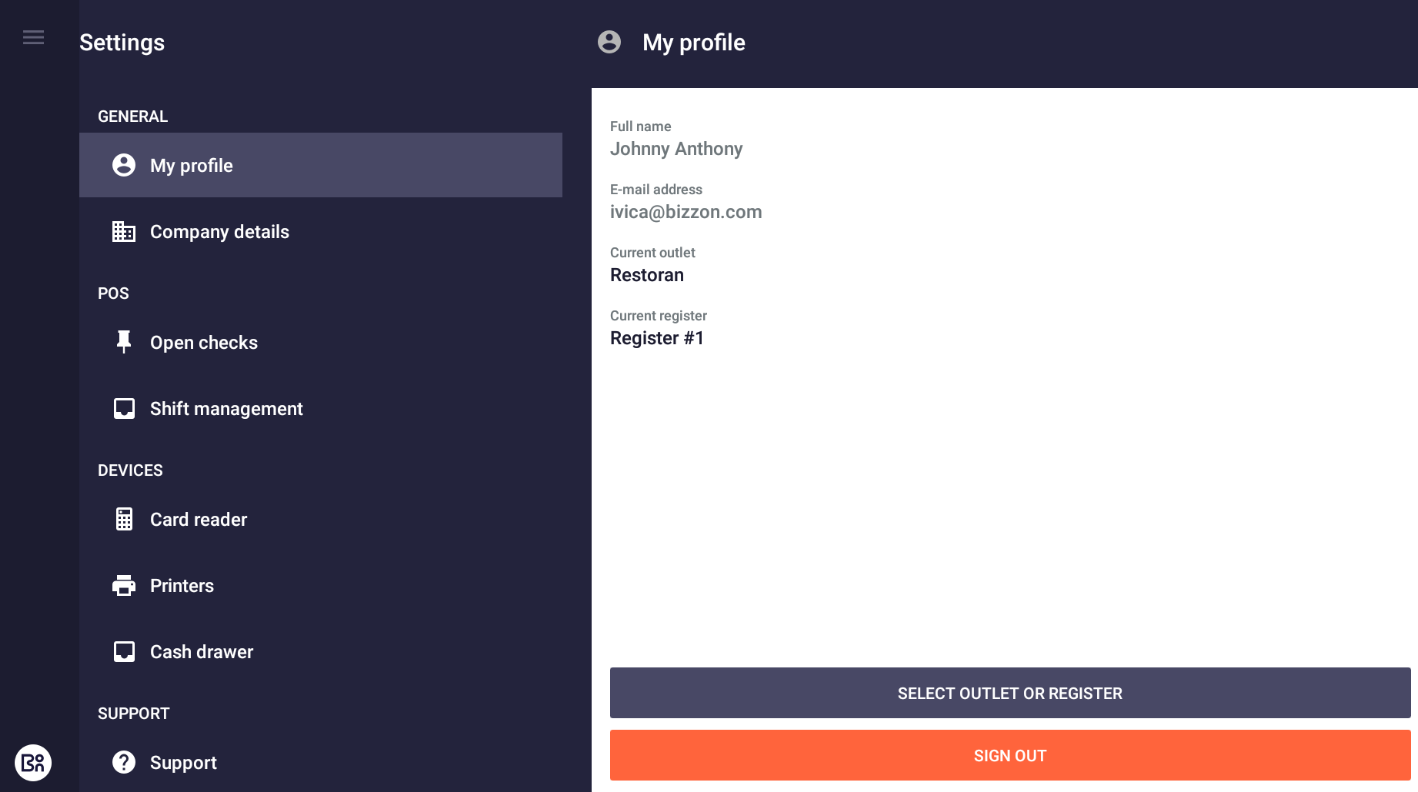Screen dimensions: 1418x792
Task: Click the Company details building icon
Action: 124,232
